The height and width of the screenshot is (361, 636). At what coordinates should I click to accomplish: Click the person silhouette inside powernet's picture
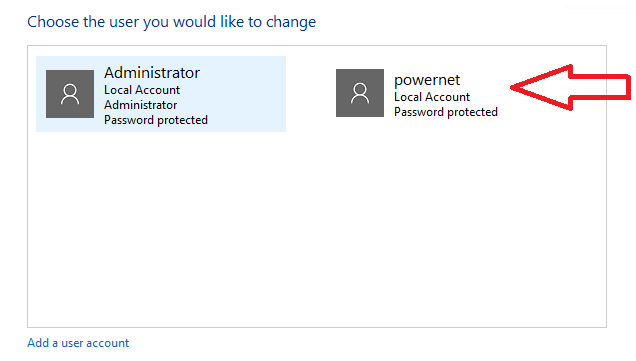coord(360,93)
